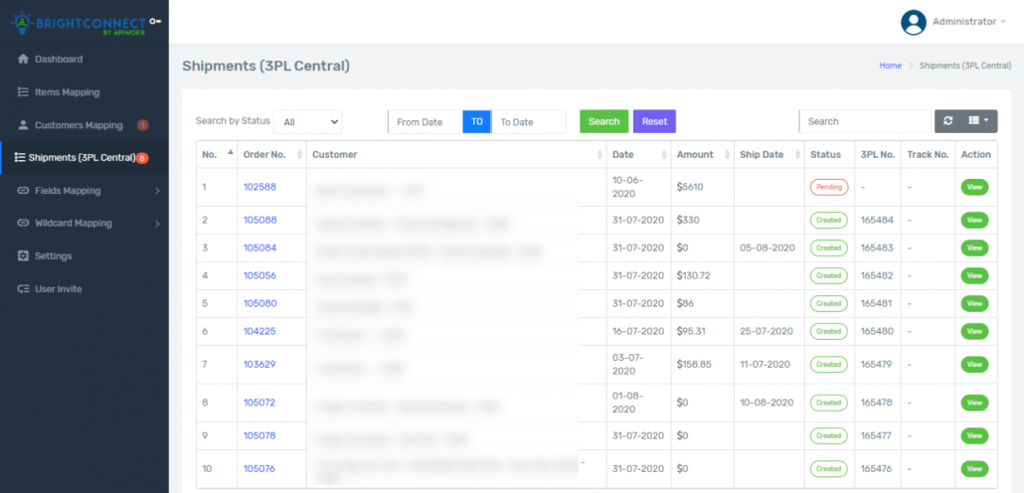Select Shipments (3PL Central) sidebar item

pyautogui.click(x=84, y=157)
